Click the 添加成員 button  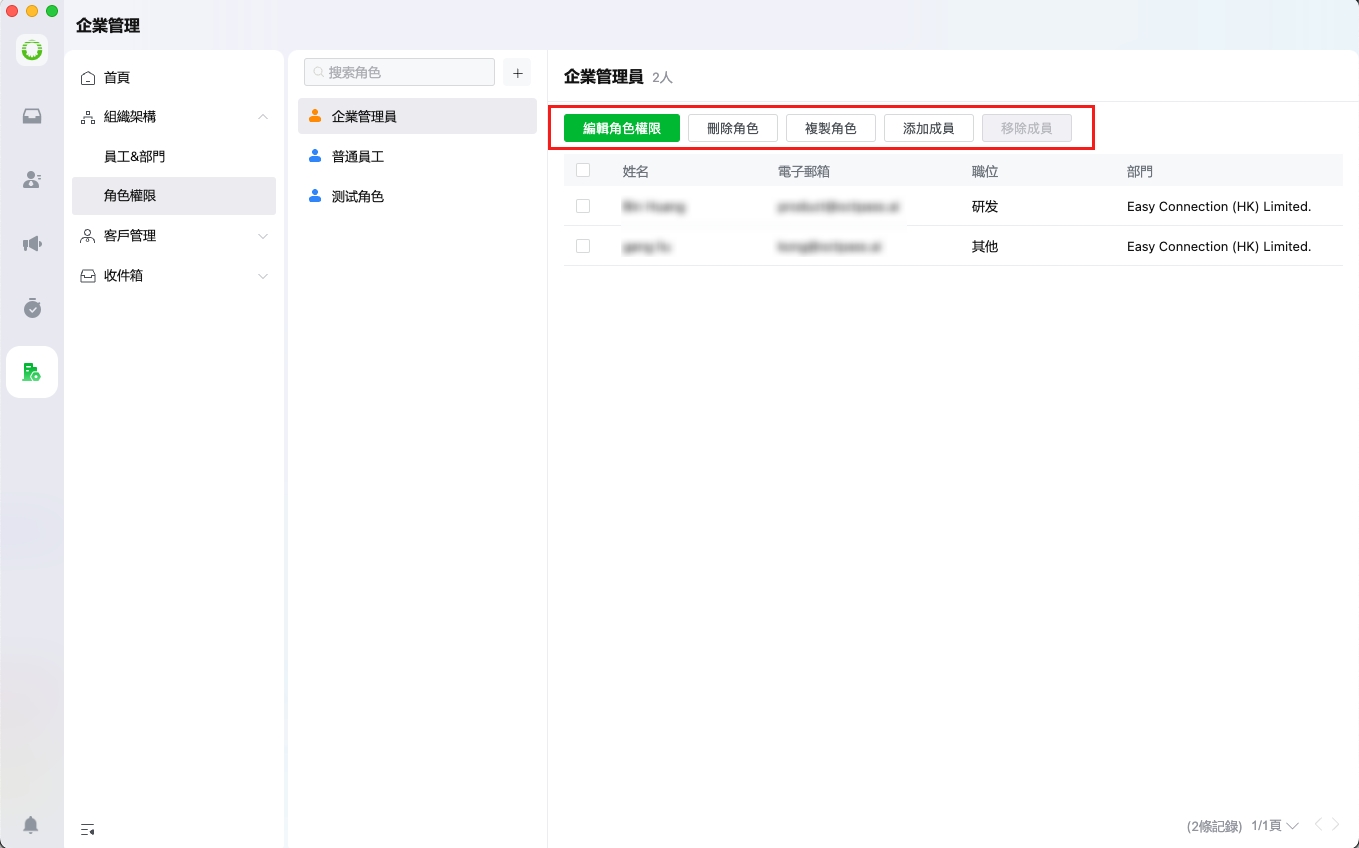[x=928, y=128]
